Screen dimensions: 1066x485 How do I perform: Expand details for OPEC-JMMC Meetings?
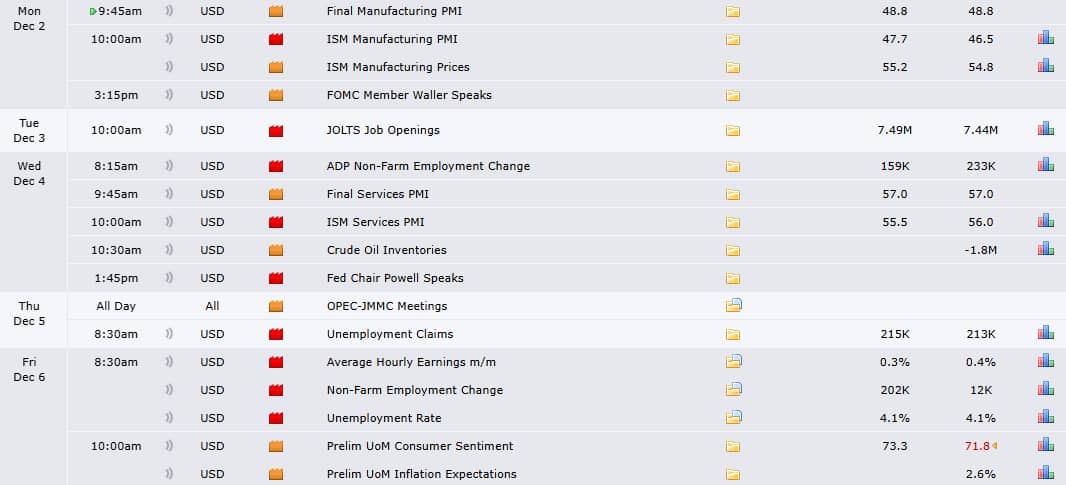[733, 306]
